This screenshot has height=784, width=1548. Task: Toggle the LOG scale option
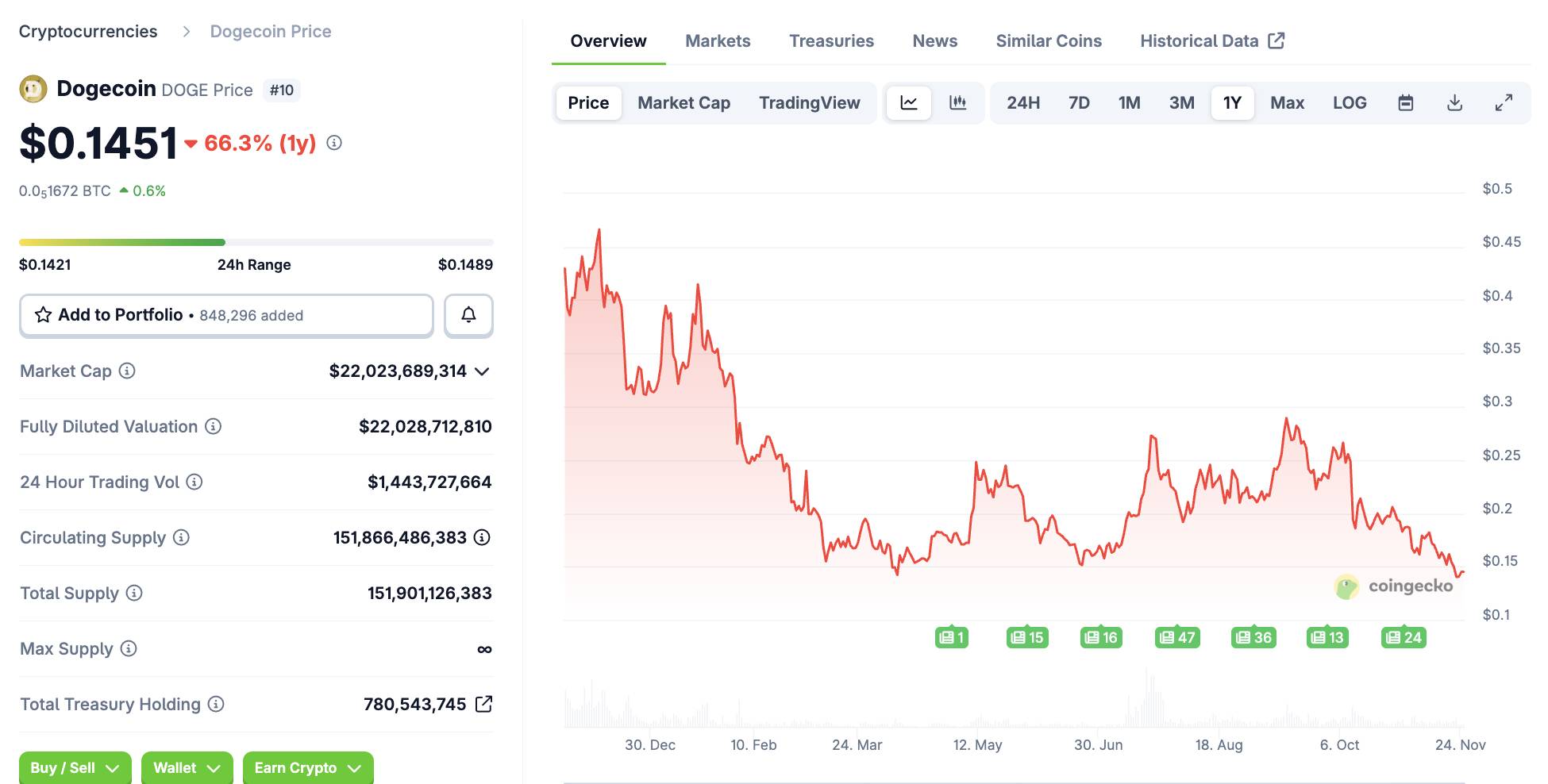tap(1350, 103)
